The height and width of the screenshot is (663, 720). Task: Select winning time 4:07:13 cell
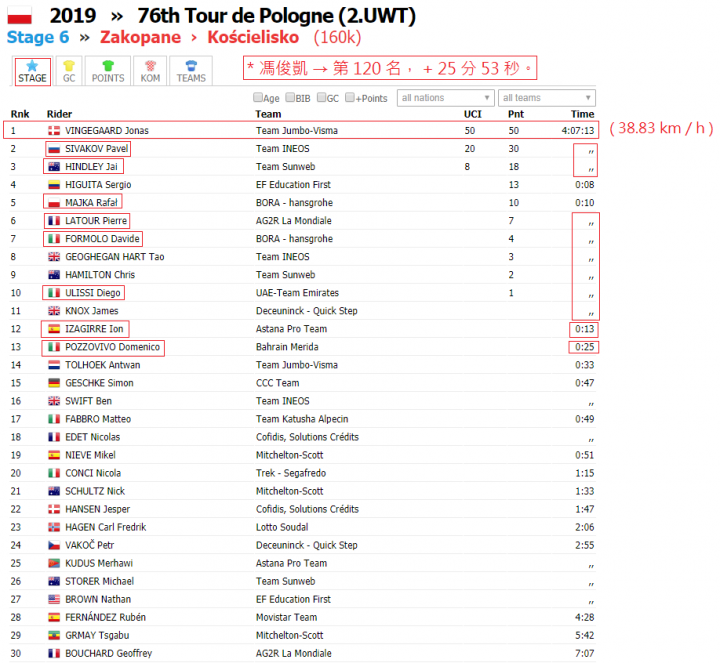pyautogui.click(x=577, y=130)
